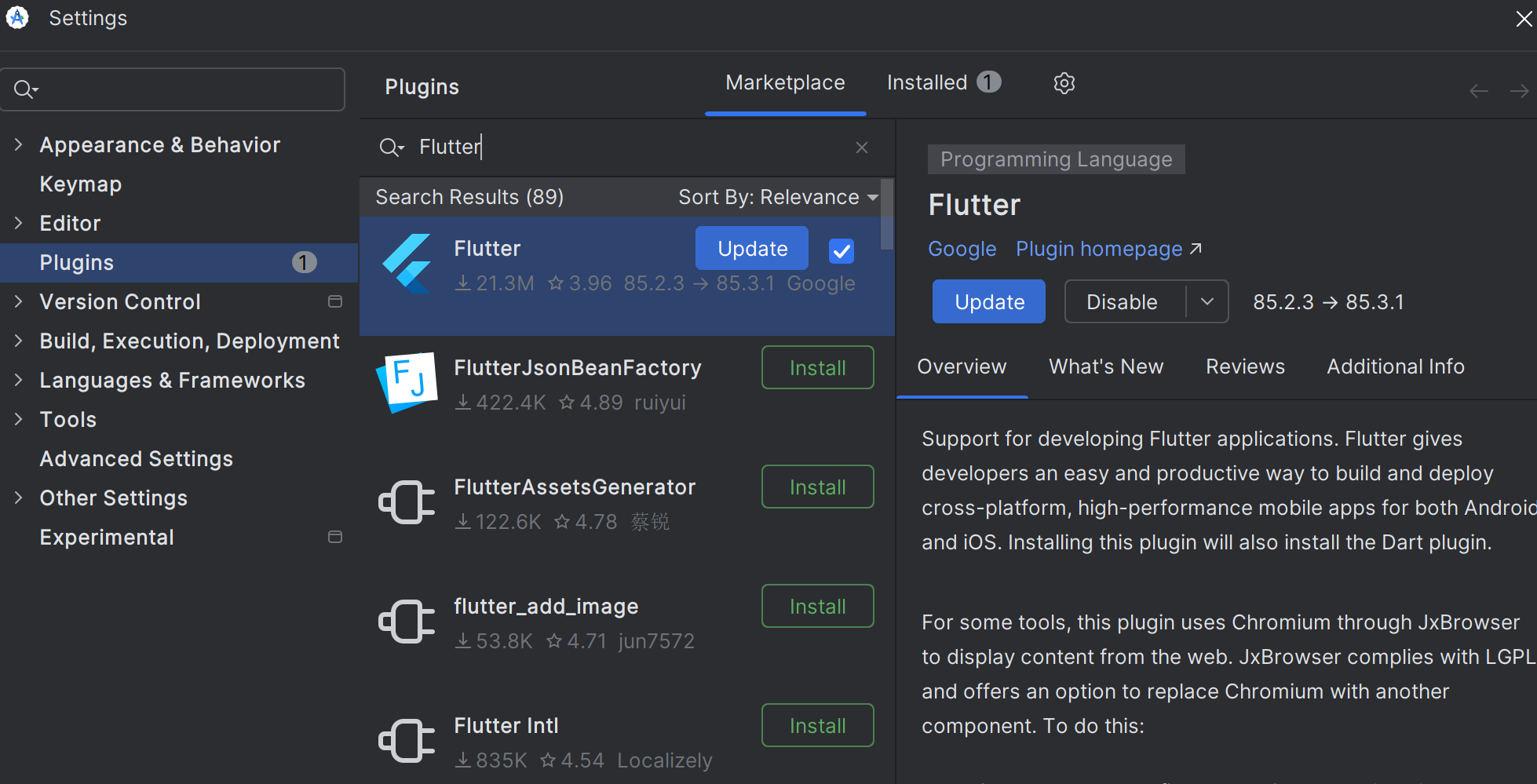This screenshot has width=1537, height=784.
Task: Click the settings search magnifier icon
Action: coord(25,89)
